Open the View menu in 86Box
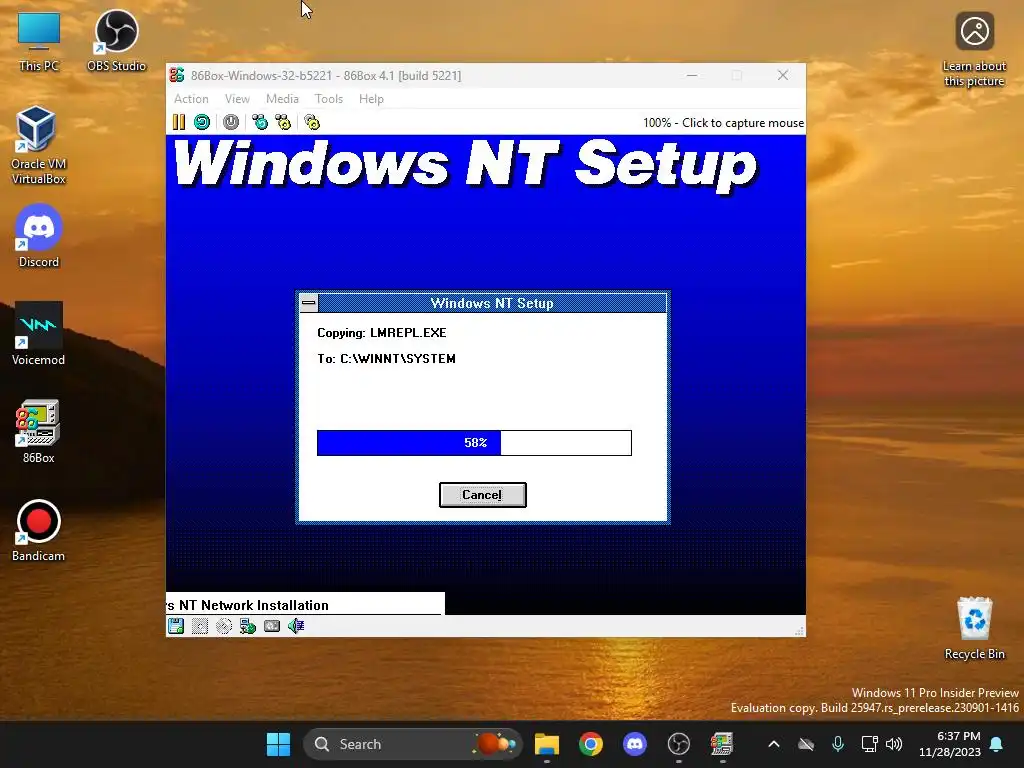This screenshot has width=1024, height=768. 237,99
